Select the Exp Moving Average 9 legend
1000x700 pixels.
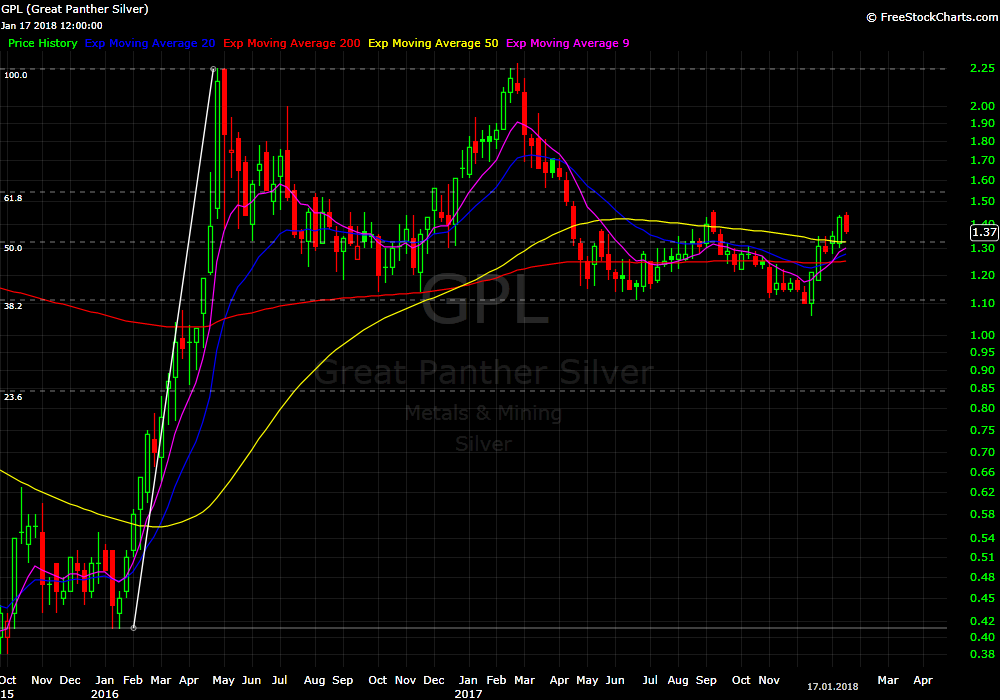(x=568, y=43)
